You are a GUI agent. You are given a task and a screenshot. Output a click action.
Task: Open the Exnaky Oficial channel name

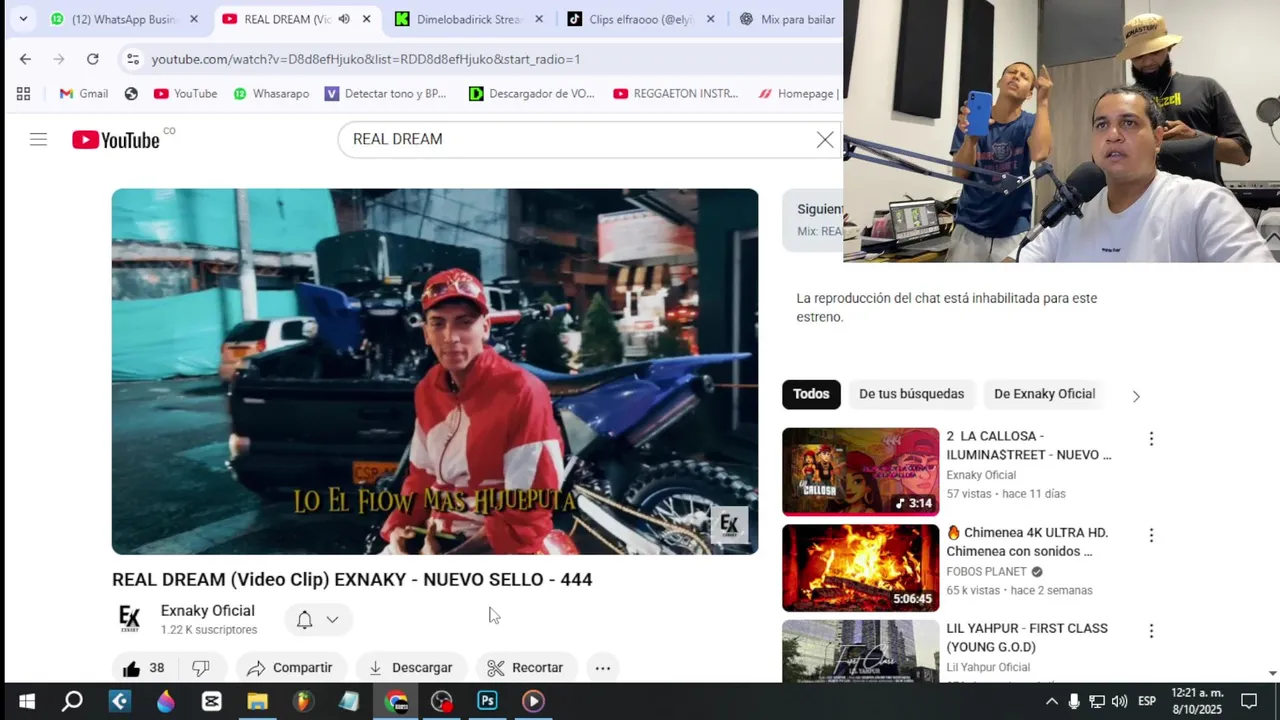tap(208, 611)
